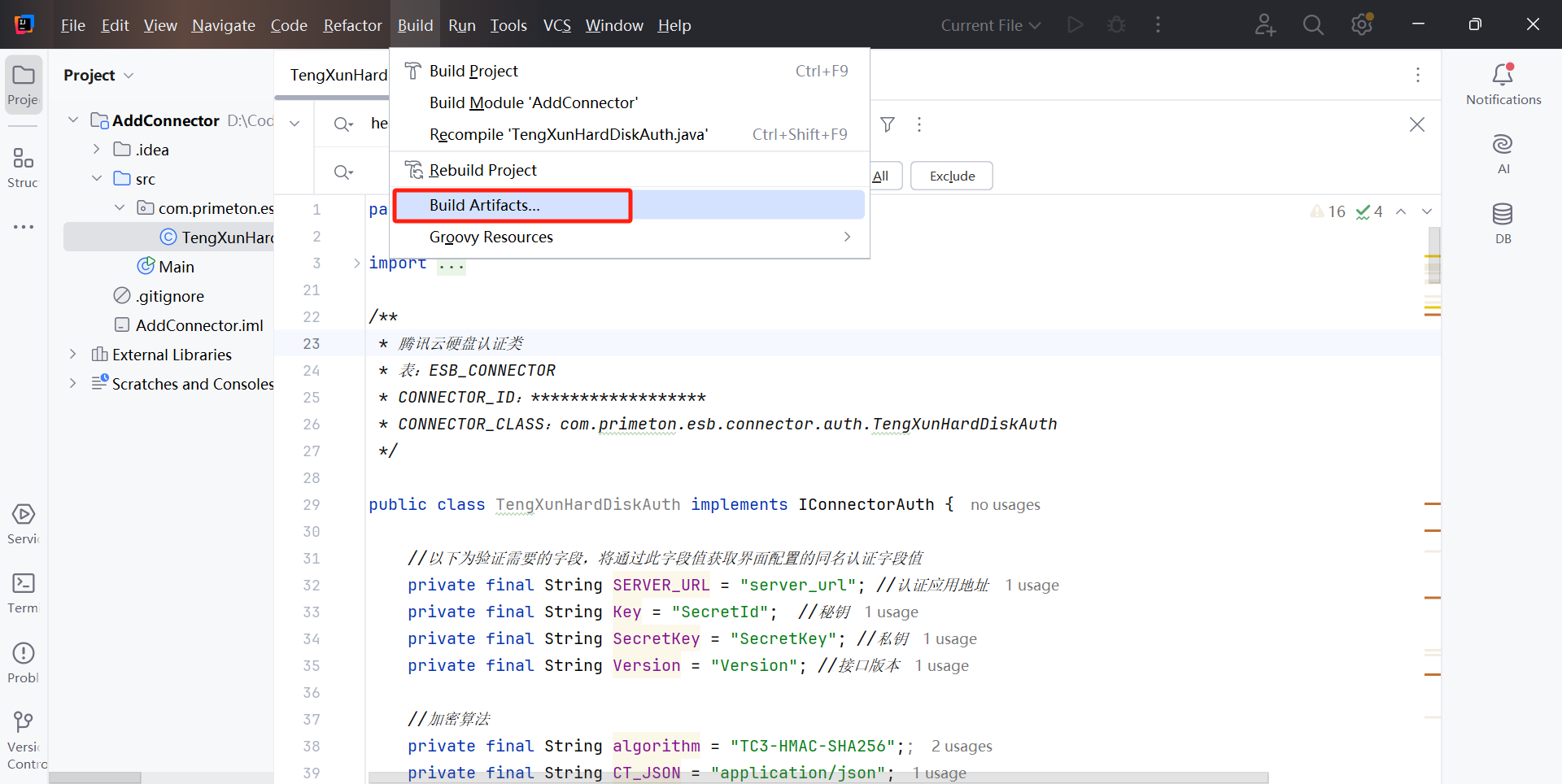Open the Current File run configuration dropdown
The width and height of the screenshot is (1562, 784).
tap(990, 25)
